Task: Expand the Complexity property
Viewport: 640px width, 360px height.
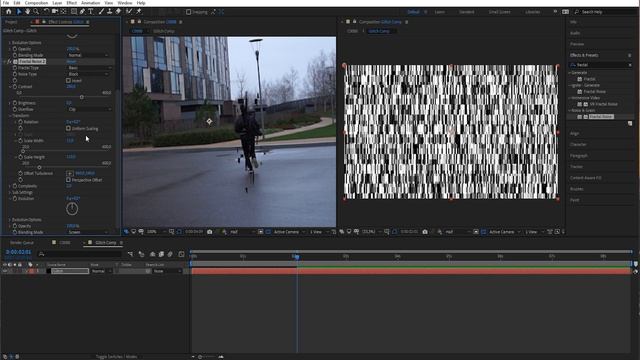Action: click(x=10, y=186)
